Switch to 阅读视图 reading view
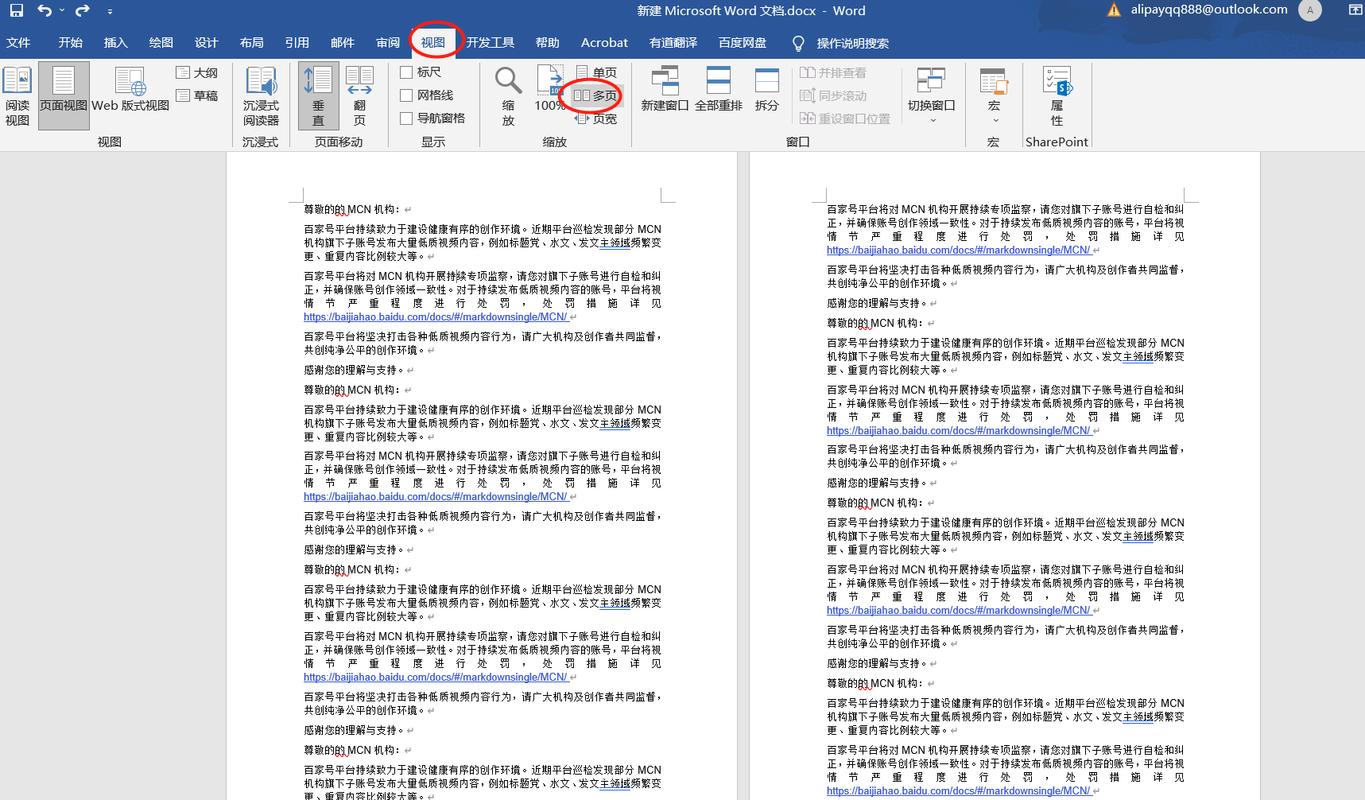 [17, 97]
